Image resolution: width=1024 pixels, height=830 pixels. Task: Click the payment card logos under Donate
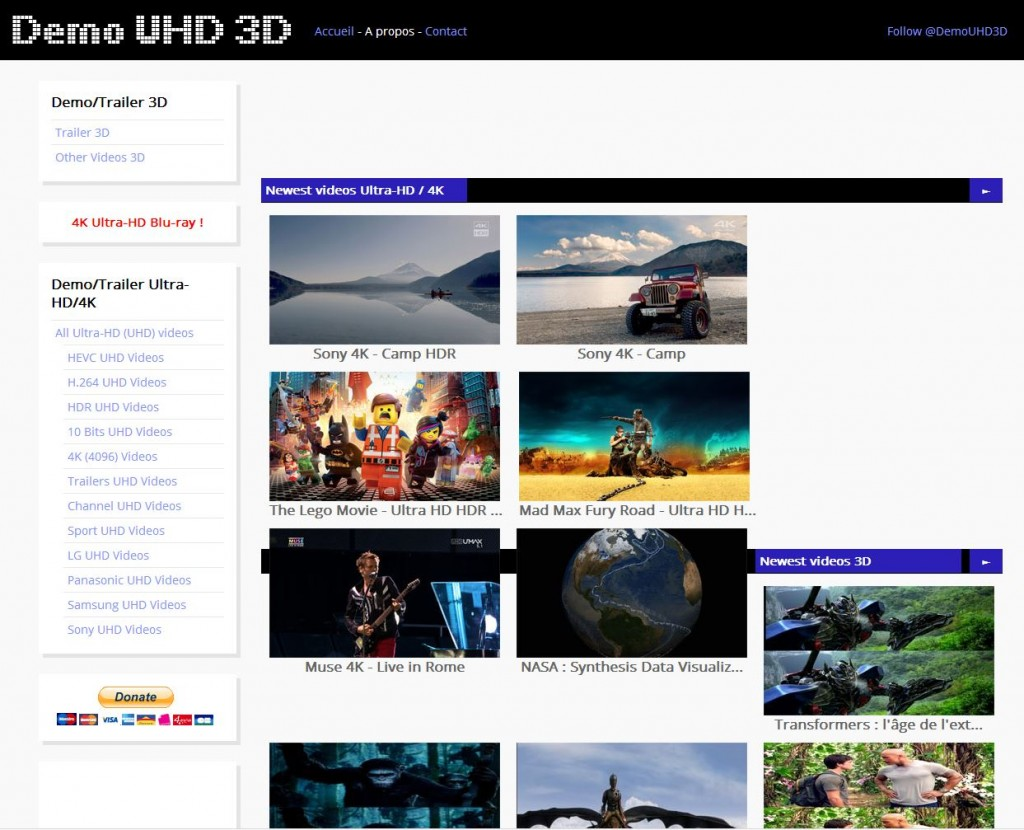135,720
